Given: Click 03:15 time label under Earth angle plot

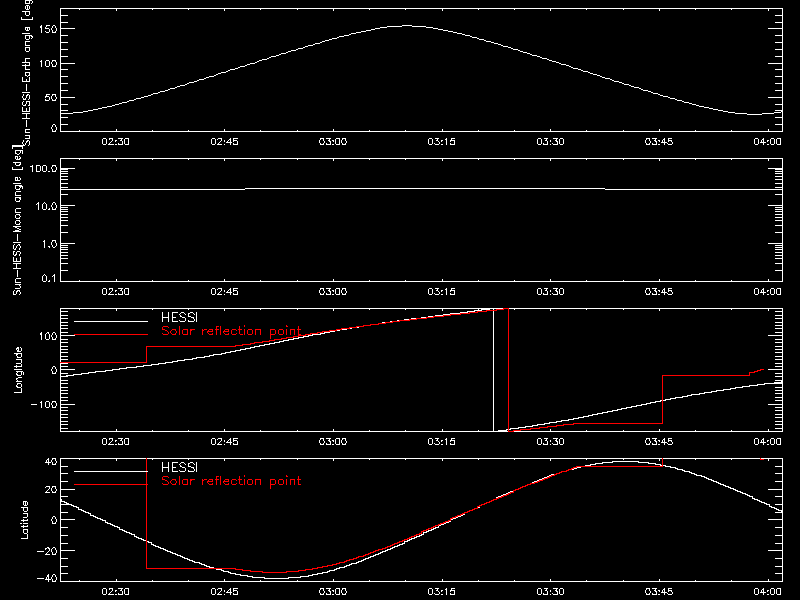Looking at the screenshot, I should point(441,142).
